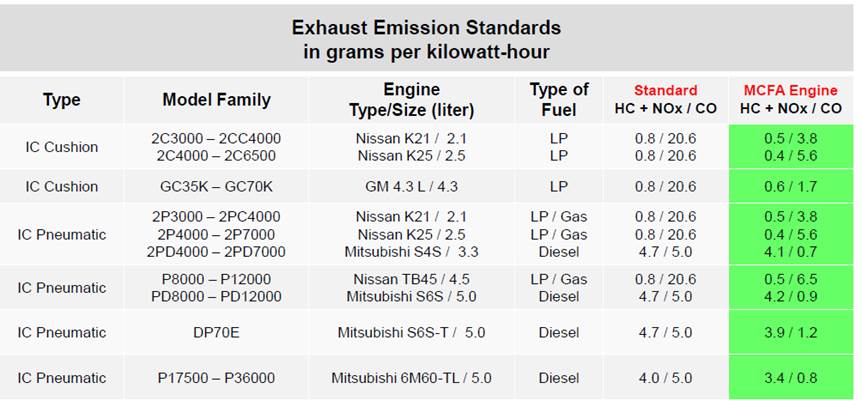Click the red Standard header label
Viewport: 862px width, 413px height.
coord(665,90)
